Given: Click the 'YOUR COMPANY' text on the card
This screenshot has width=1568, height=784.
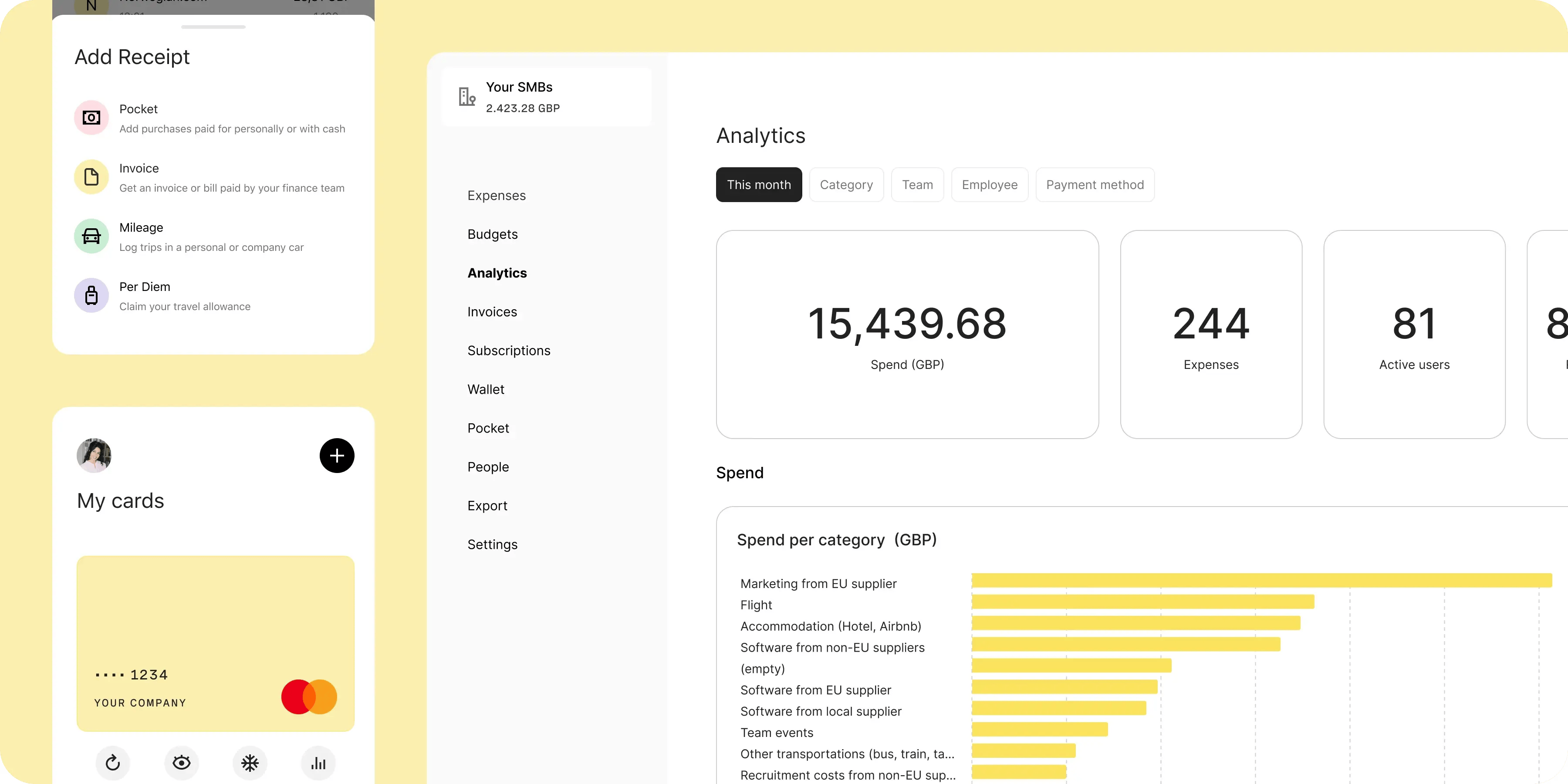Looking at the screenshot, I should click(140, 703).
